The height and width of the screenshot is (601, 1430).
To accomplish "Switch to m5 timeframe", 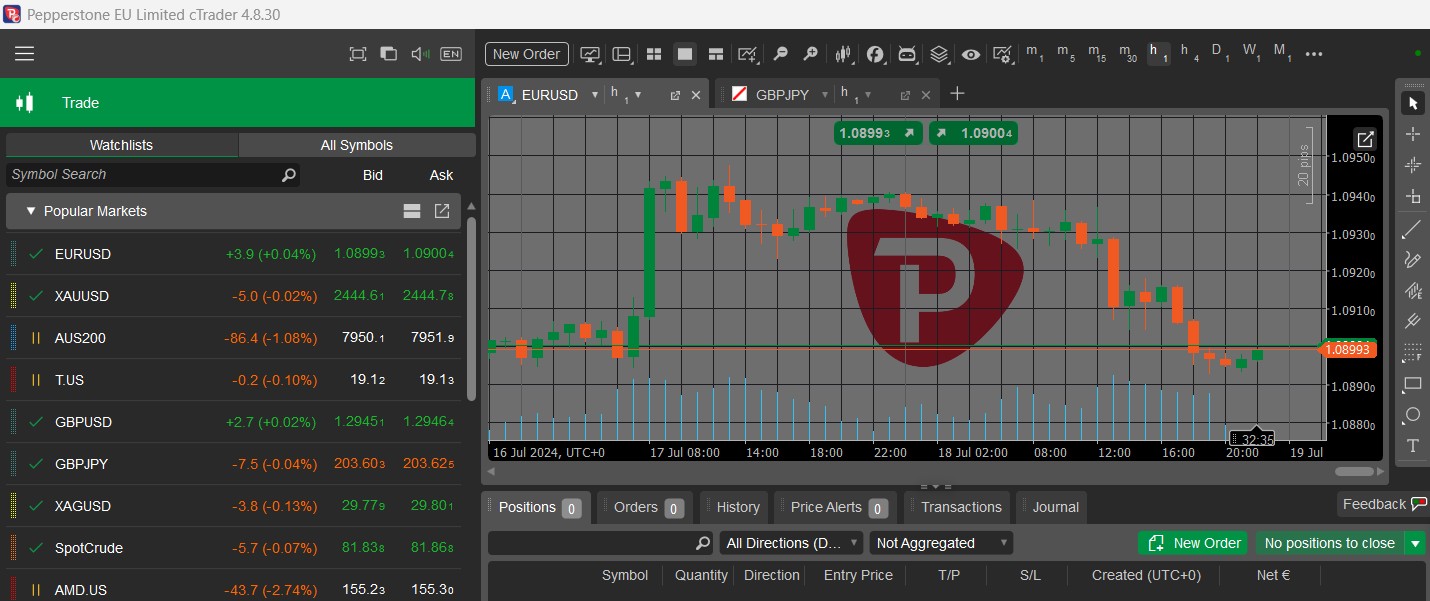I will (x=1066, y=53).
